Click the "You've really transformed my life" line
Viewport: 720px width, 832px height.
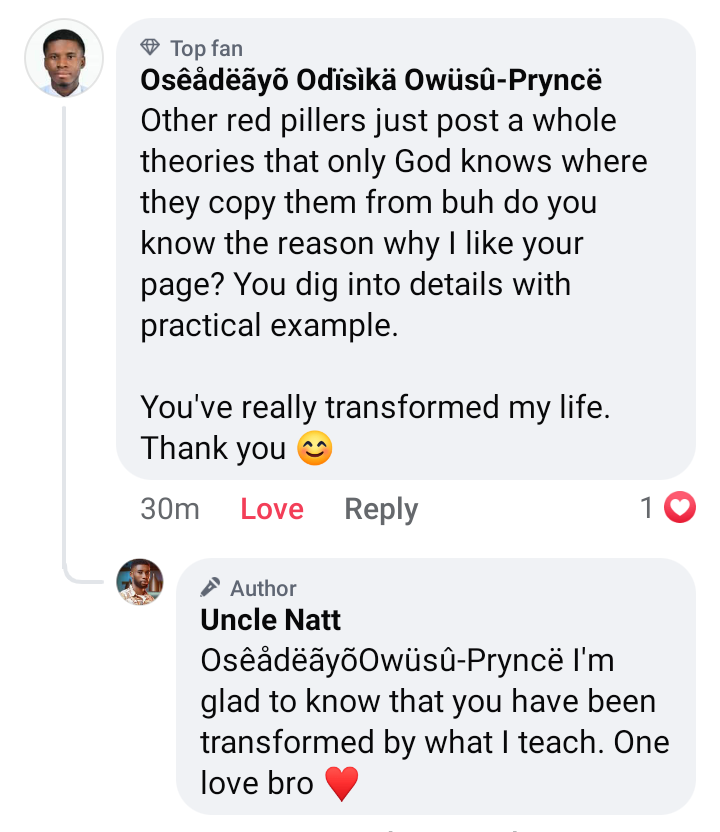[375, 408]
